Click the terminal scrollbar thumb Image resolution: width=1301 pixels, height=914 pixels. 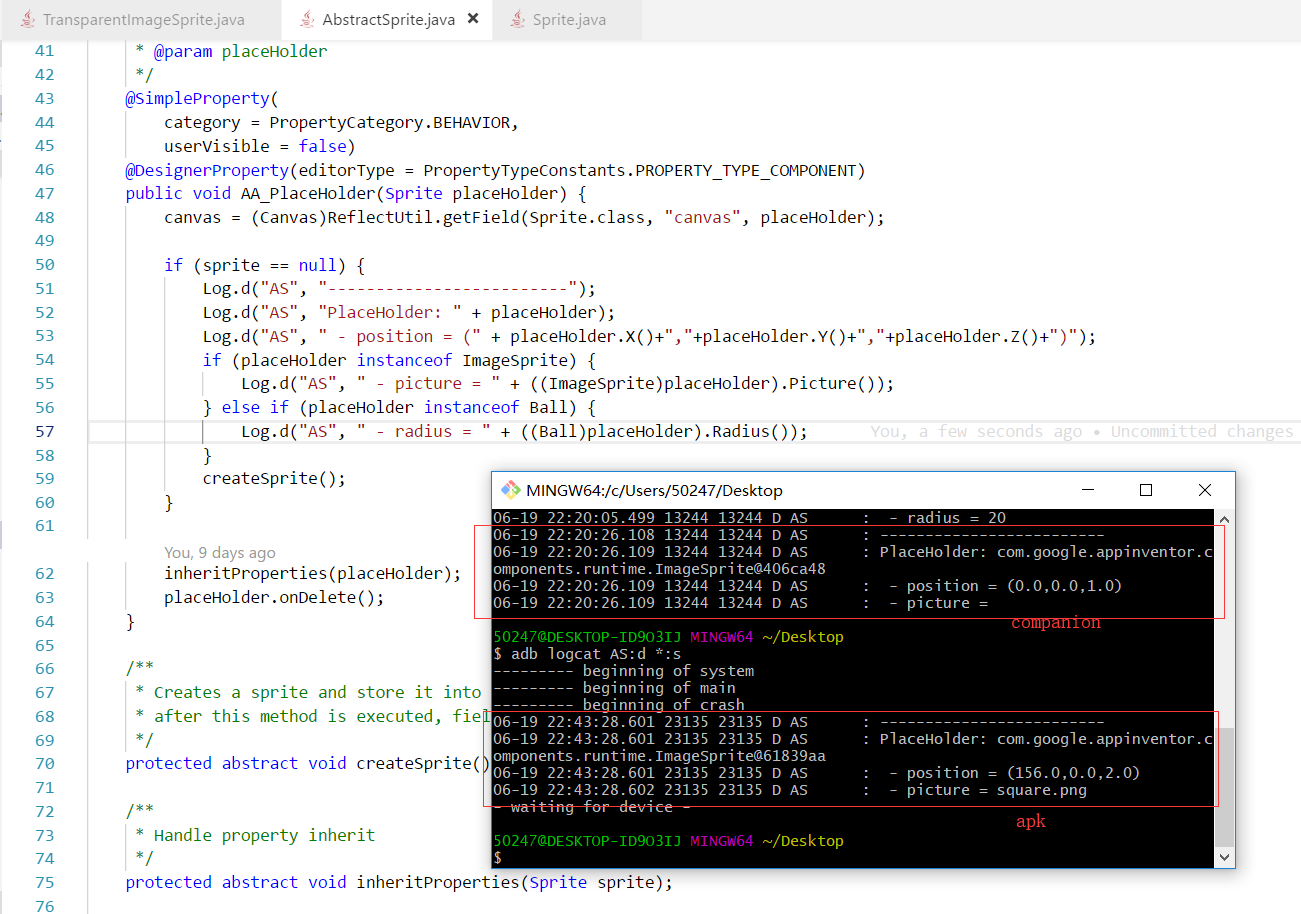pos(1224,785)
